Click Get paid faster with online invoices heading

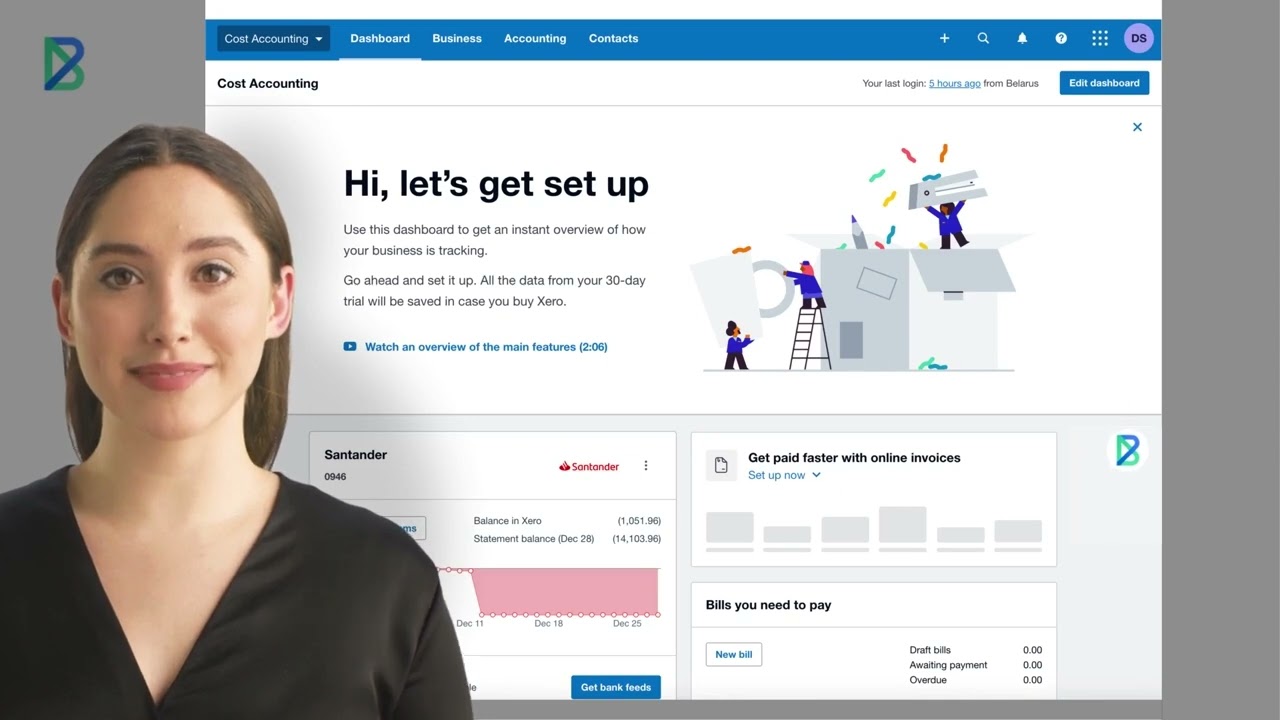[x=854, y=457]
